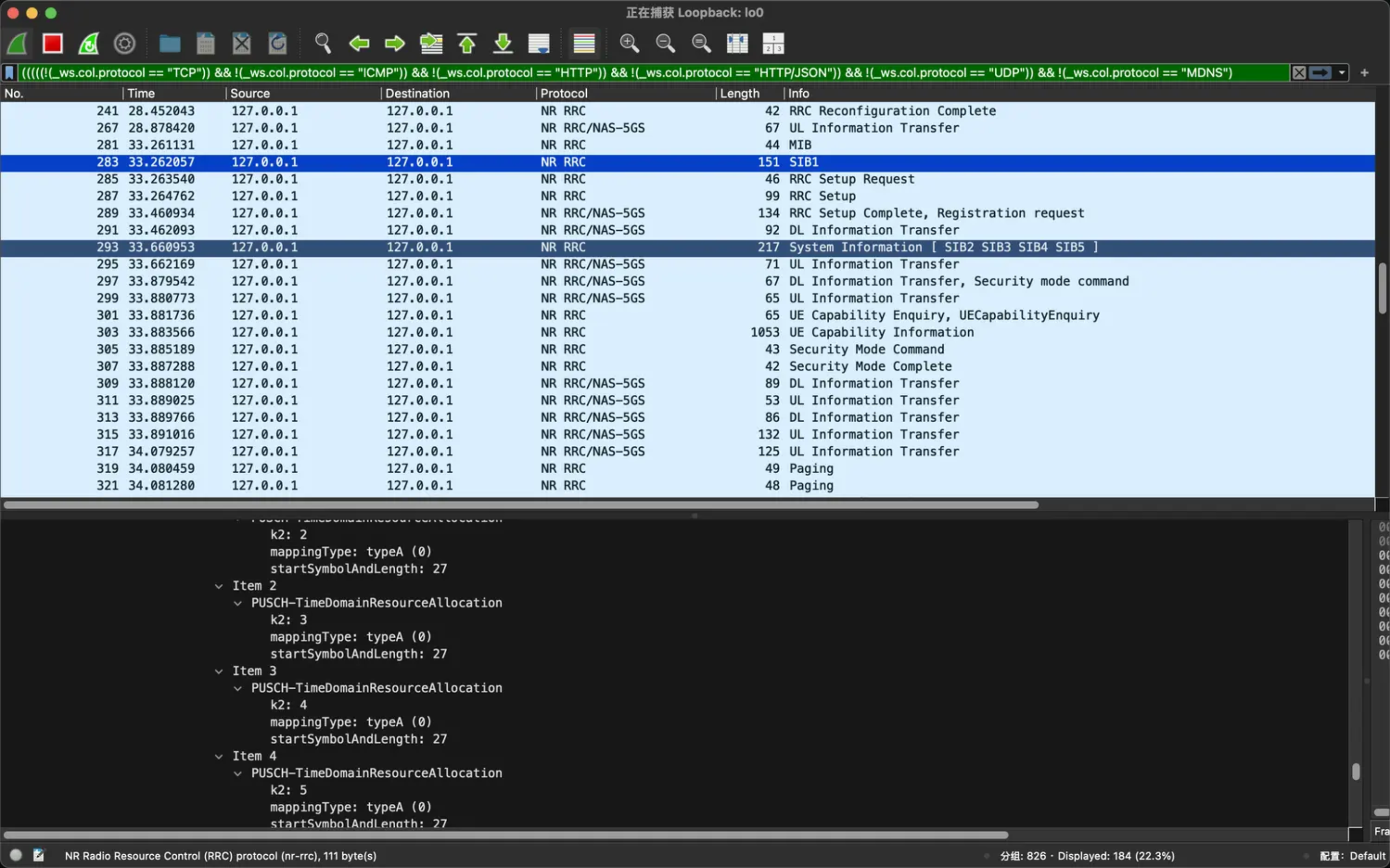This screenshot has width=1390, height=868.
Task: Select the k2: 4 field
Action: (289, 705)
